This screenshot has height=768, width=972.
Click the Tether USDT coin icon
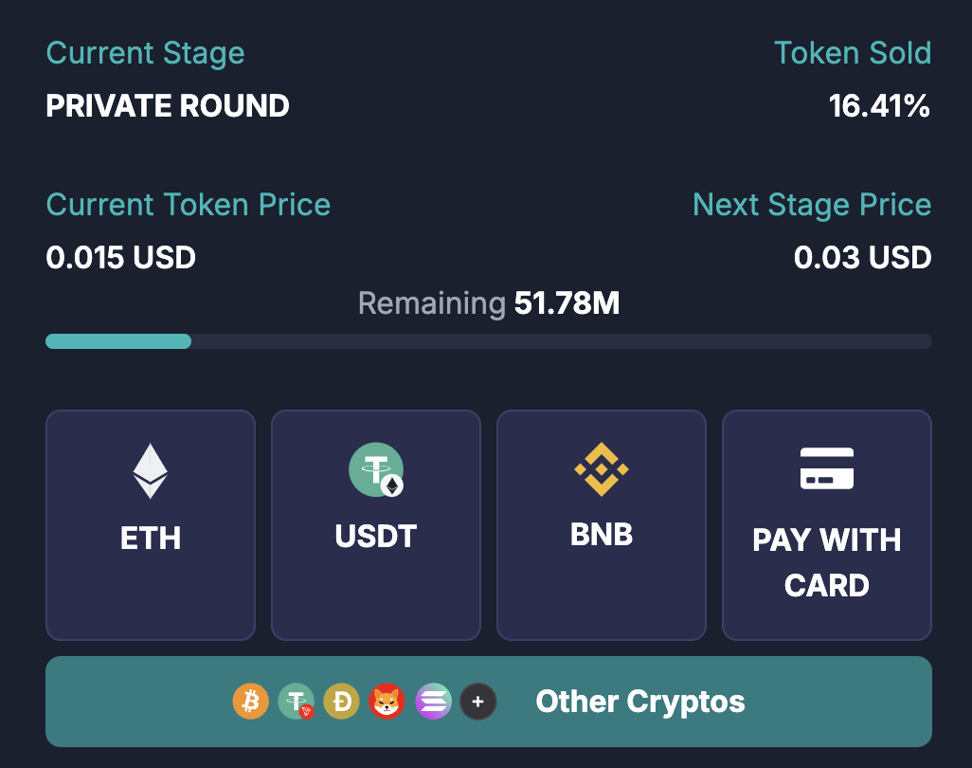(x=376, y=469)
